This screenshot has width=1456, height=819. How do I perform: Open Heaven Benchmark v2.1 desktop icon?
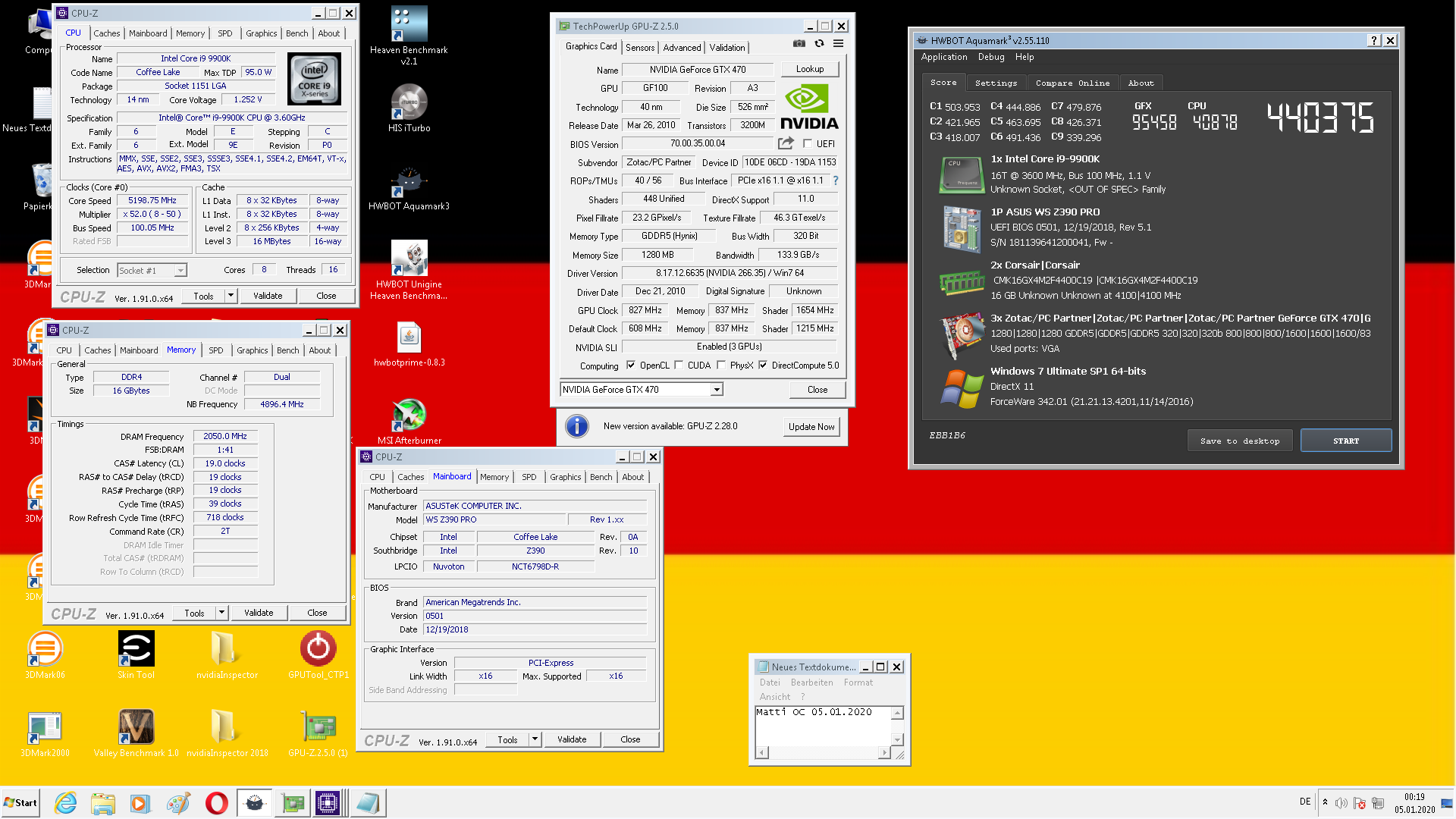click(x=409, y=35)
